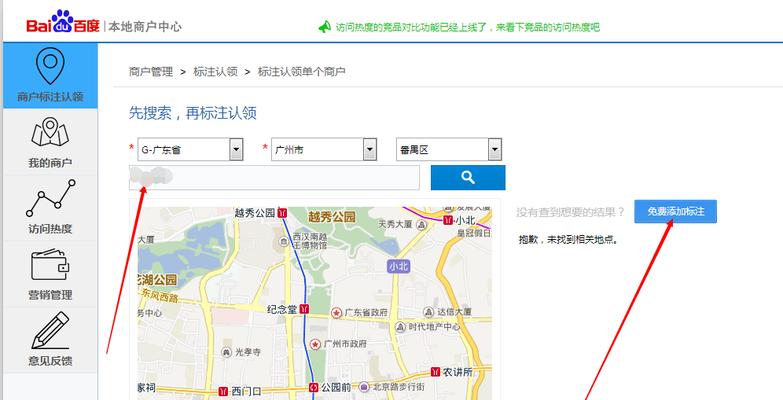The image size is (783, 400).
Task: Click the 纪念堂 metro station marker
Action: point(305,310)
